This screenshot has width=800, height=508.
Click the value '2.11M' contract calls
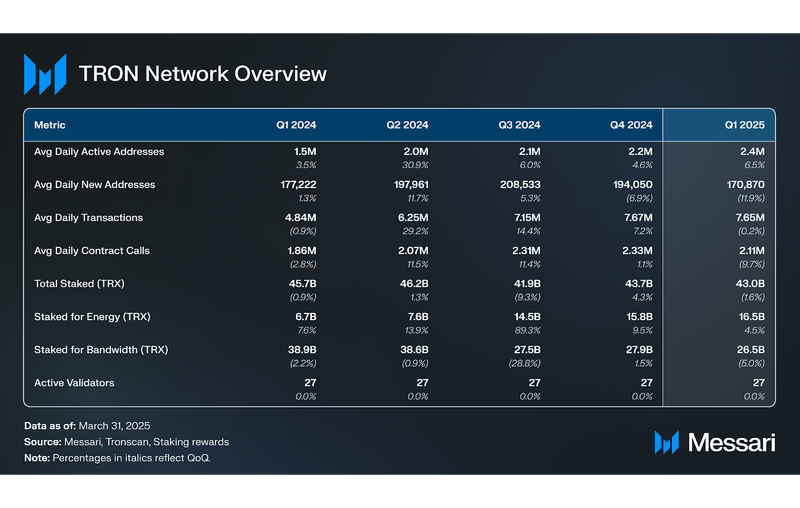(752, 251)
